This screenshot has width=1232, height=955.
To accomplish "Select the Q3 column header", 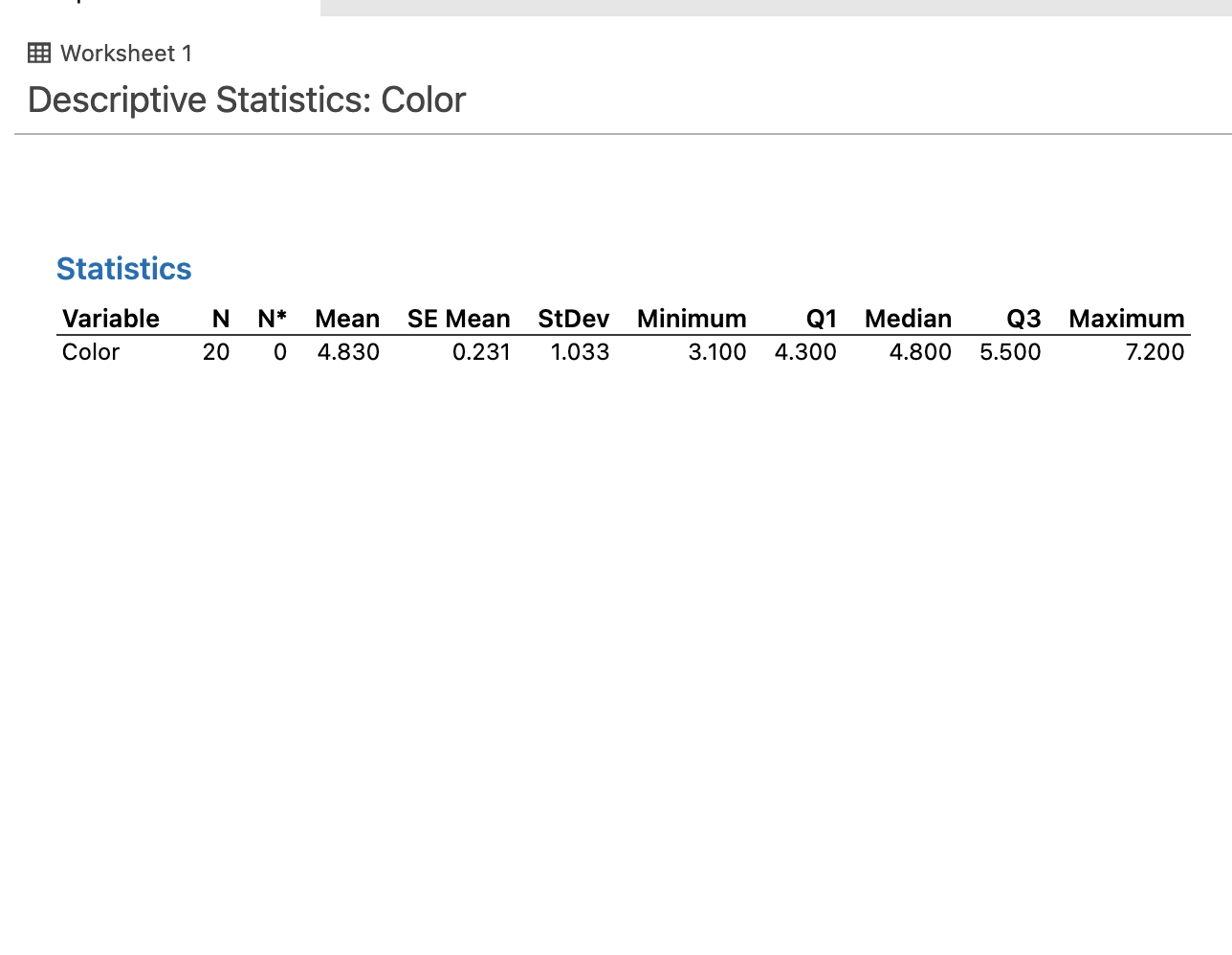I will (x=1023, y=319).
